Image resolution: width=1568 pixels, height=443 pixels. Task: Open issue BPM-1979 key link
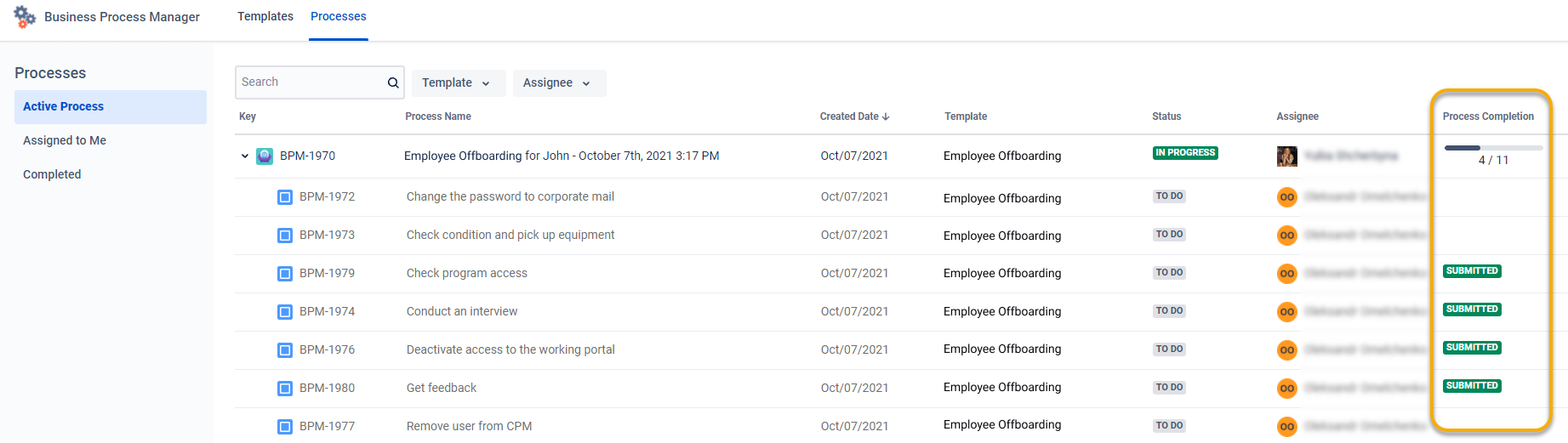click(x=327, y=273)
